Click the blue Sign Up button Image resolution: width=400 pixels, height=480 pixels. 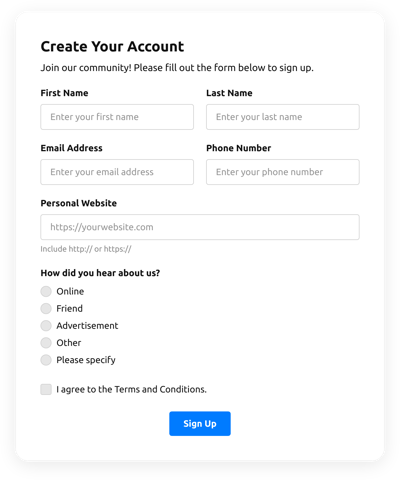[x=200, y=424]
